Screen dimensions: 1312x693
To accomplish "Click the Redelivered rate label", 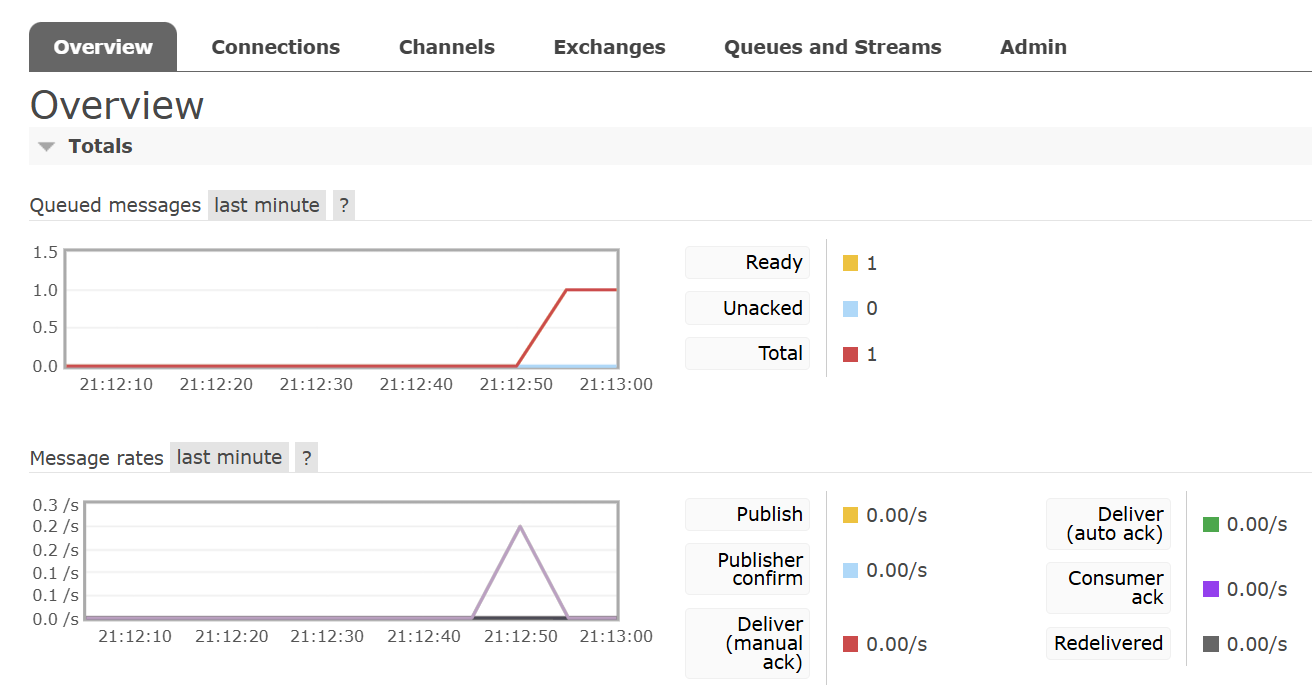I will 1108,643.
